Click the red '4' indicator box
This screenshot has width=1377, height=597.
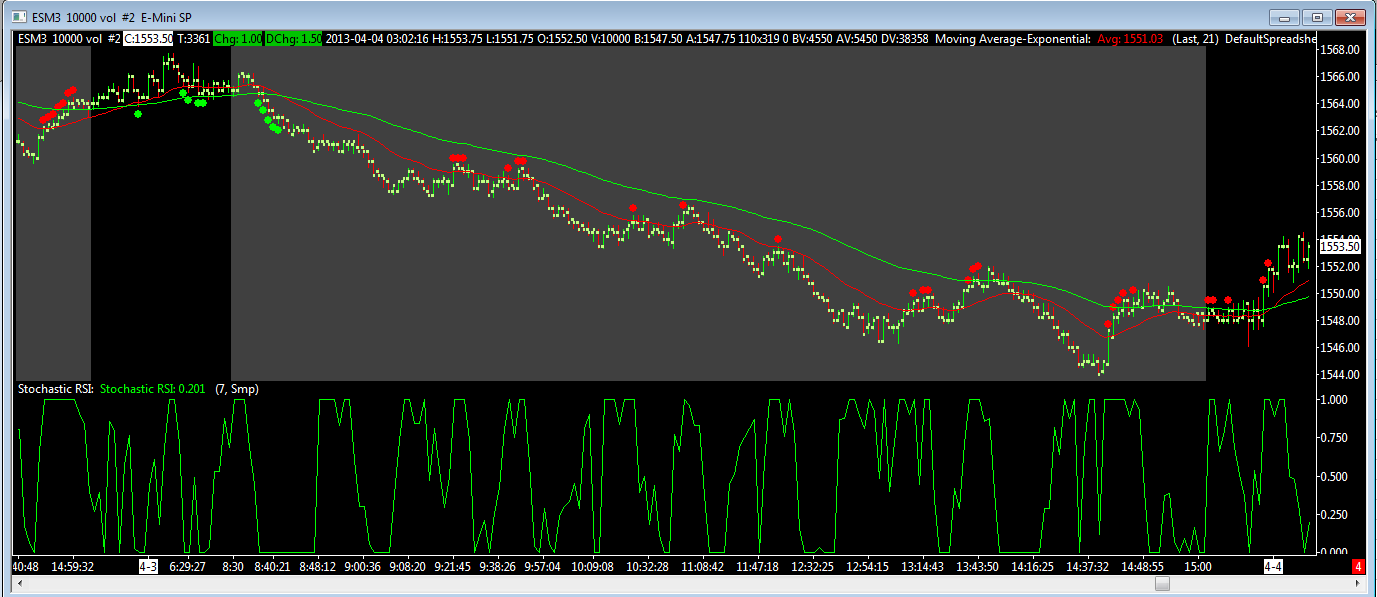coord(1358,567)
